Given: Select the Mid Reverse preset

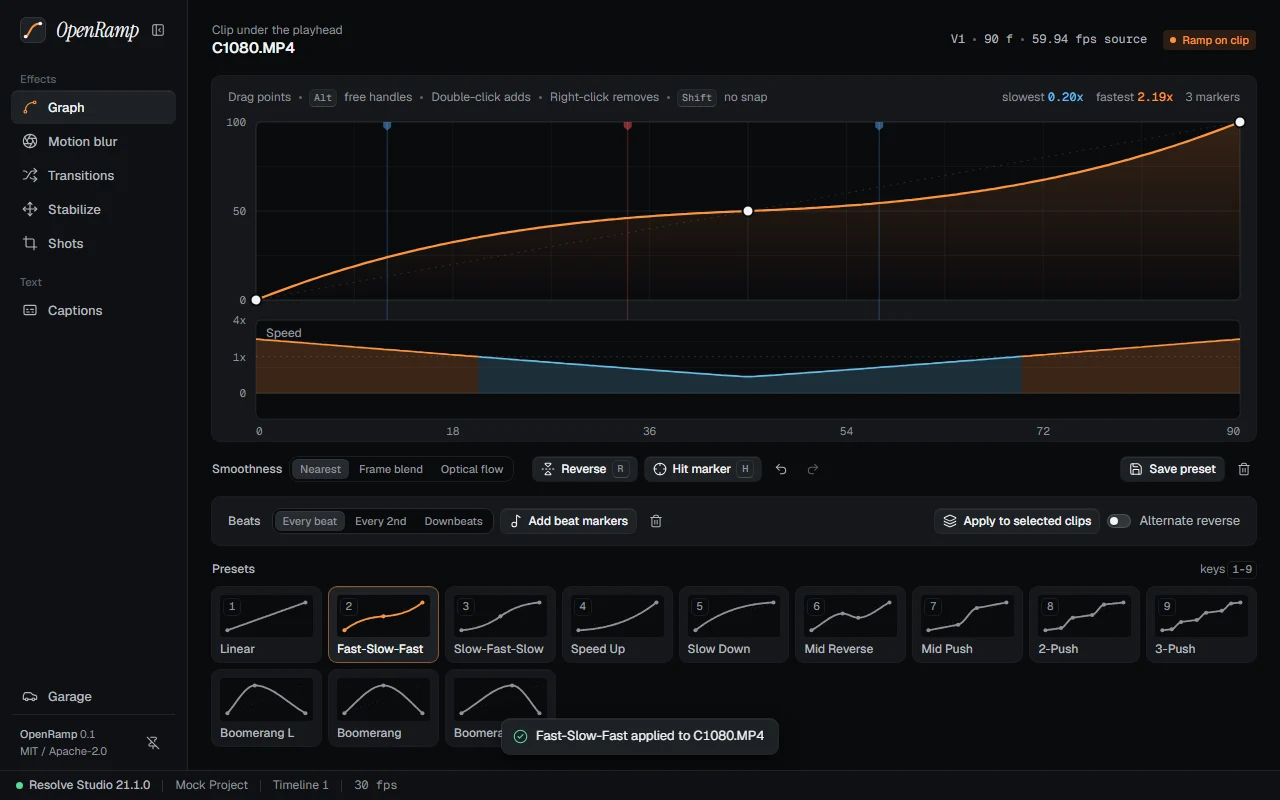Looking at the screenshot, I should tap(851, 624).
